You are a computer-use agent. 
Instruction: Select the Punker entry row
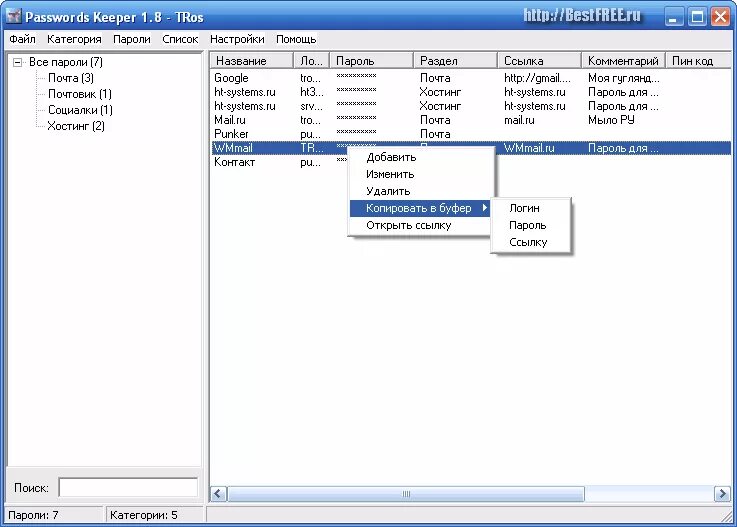(471, 134)
